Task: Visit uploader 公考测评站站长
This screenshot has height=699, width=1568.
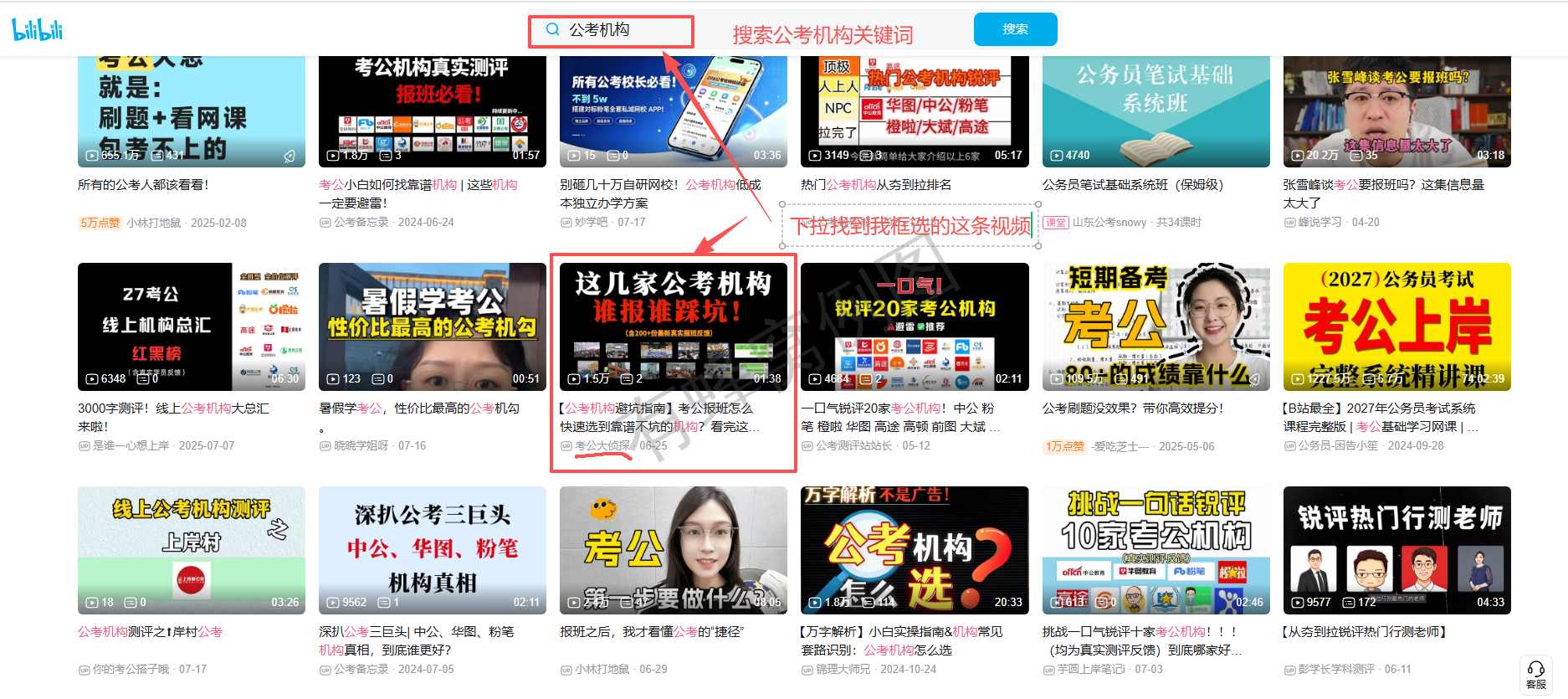Action: coord(854,446)
